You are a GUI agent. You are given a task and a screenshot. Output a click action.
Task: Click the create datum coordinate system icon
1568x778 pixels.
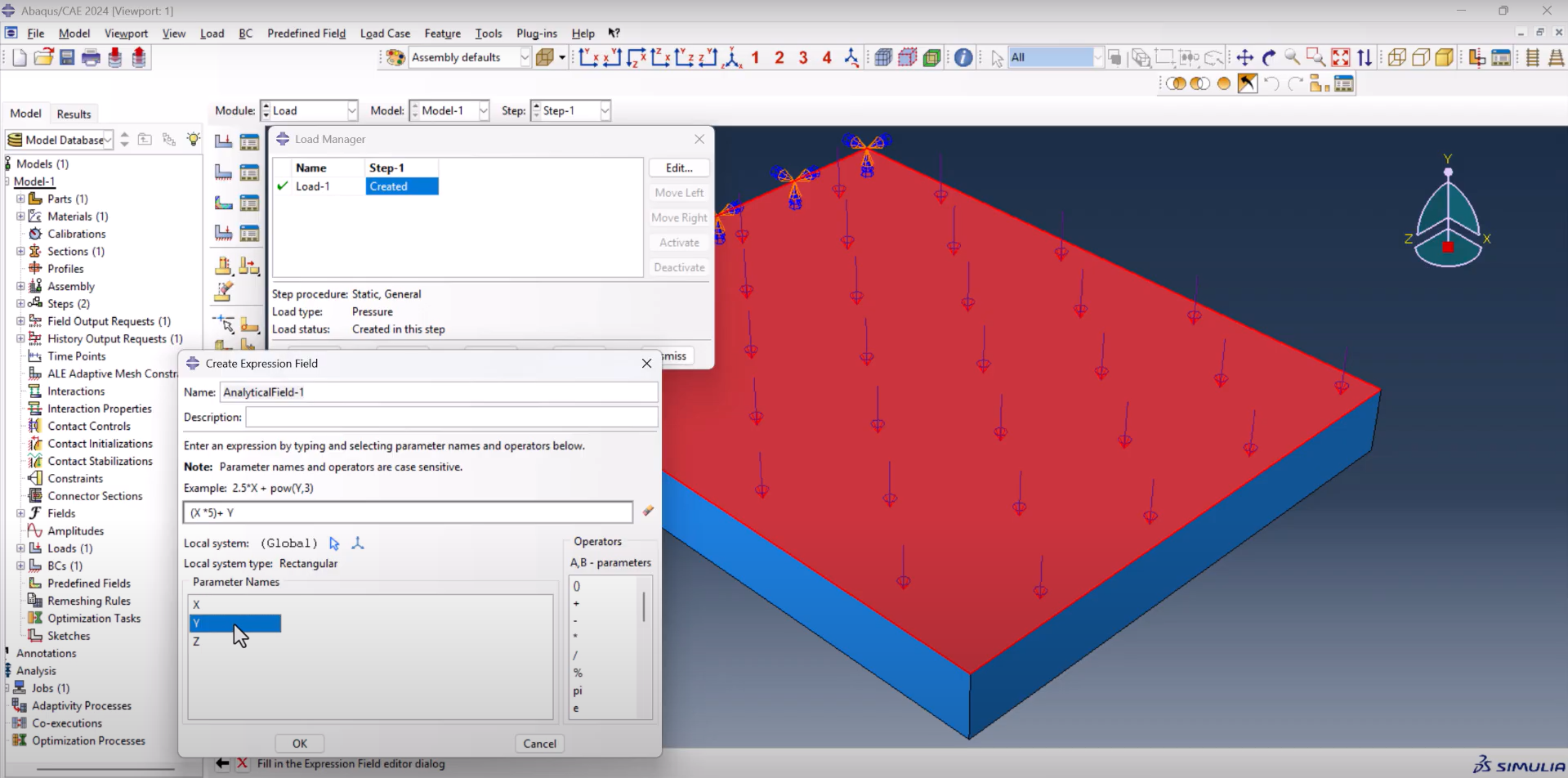point(357,543)
